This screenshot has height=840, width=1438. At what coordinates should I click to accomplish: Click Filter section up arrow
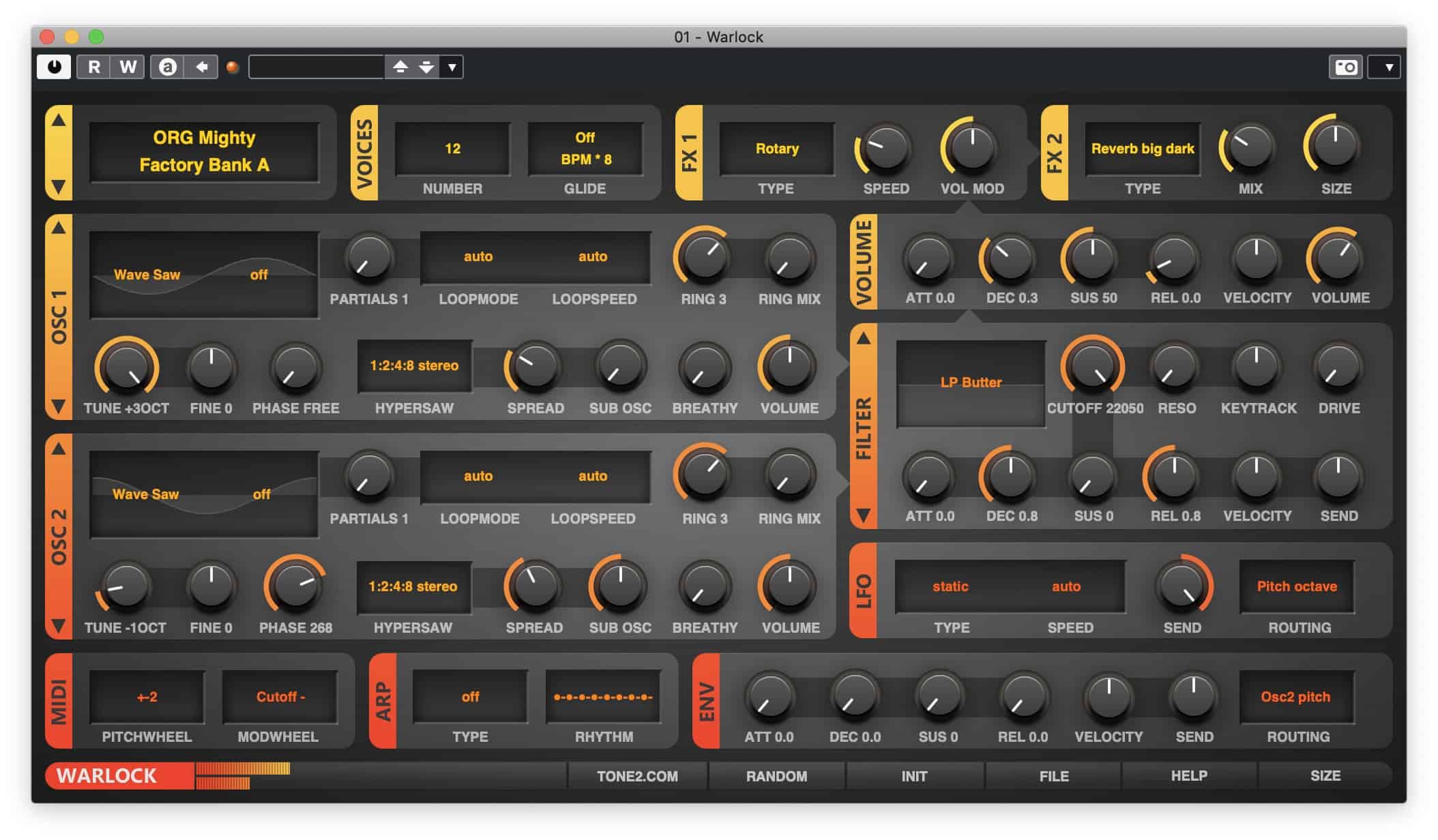click(x=864, y=339)
